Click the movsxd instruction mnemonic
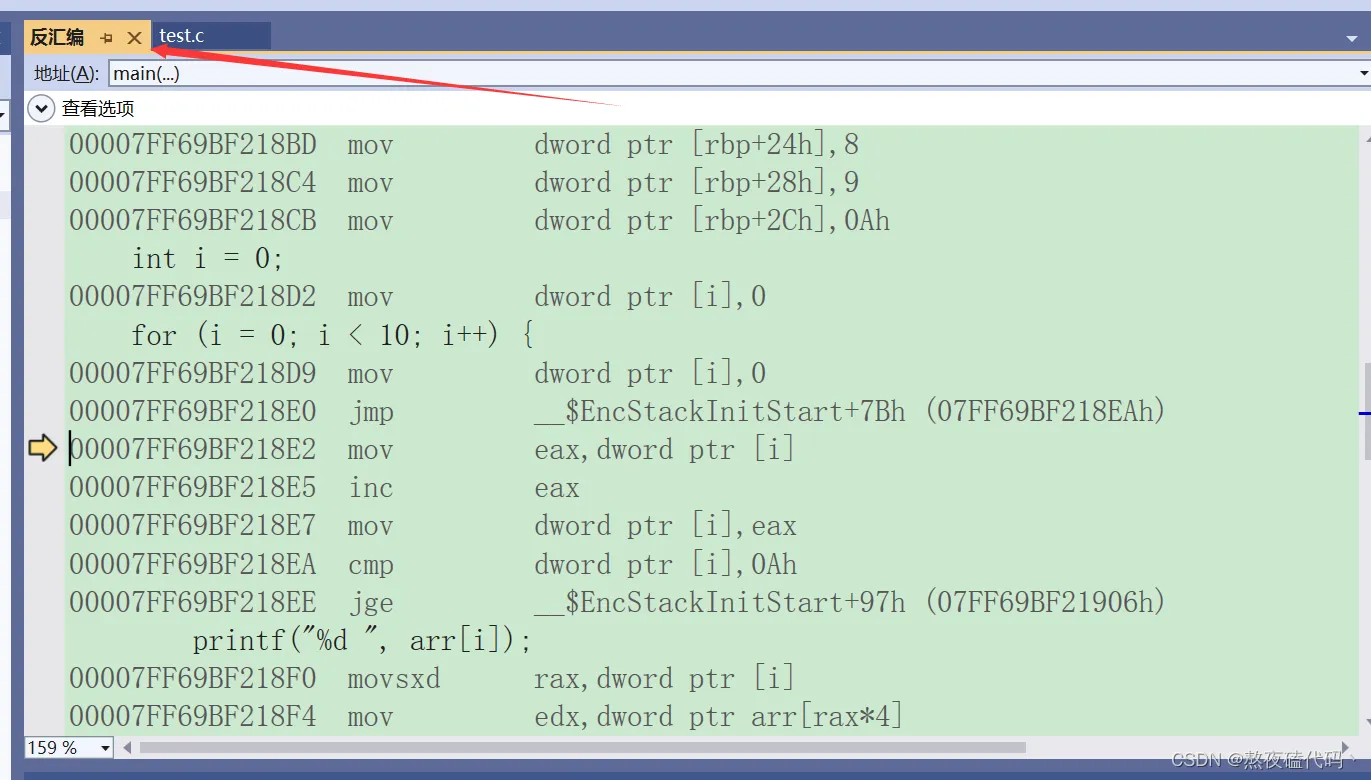 click(x=394, y=679)
